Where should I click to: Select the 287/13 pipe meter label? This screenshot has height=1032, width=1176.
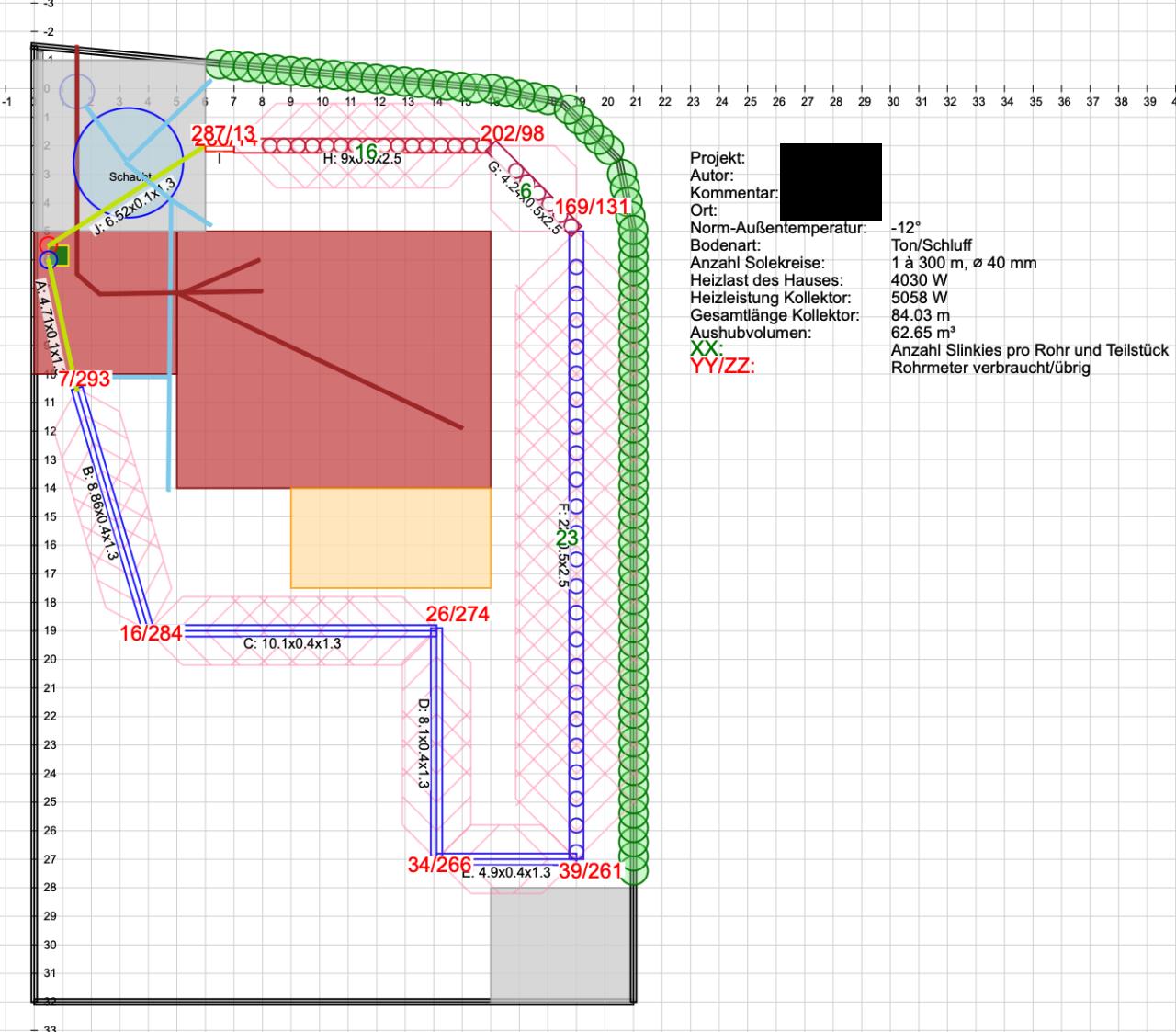point(223,135)
